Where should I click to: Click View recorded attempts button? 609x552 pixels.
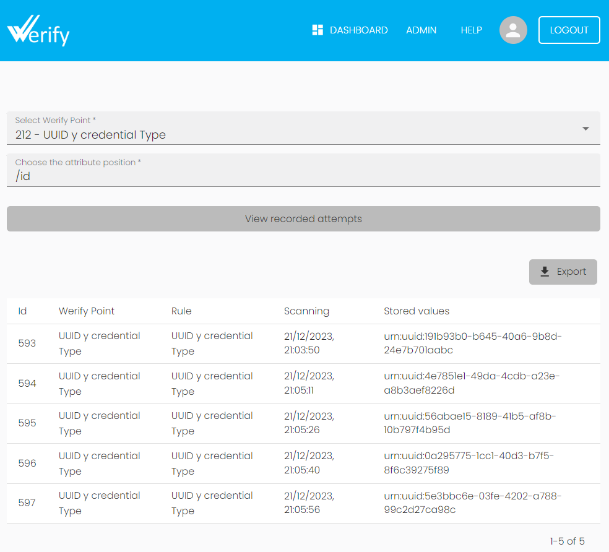point(303,219)
